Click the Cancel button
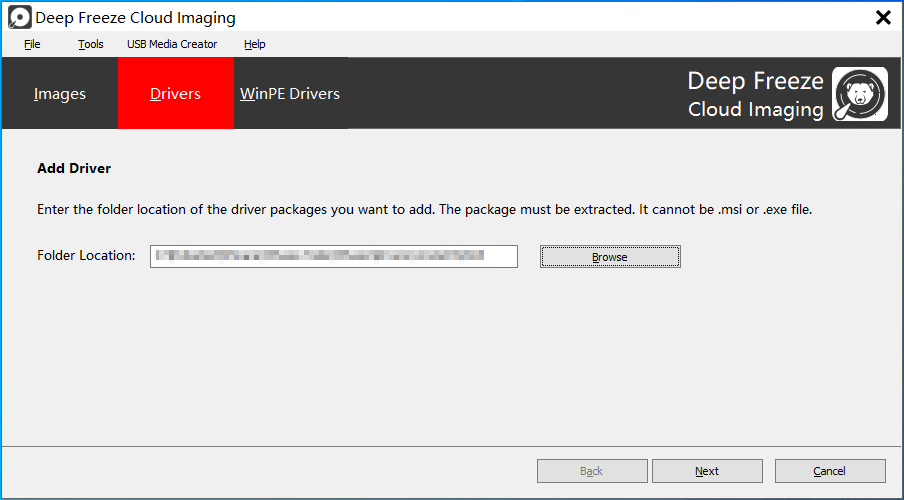Viewport: 904px width, 500px height. (x=830, y=471)
